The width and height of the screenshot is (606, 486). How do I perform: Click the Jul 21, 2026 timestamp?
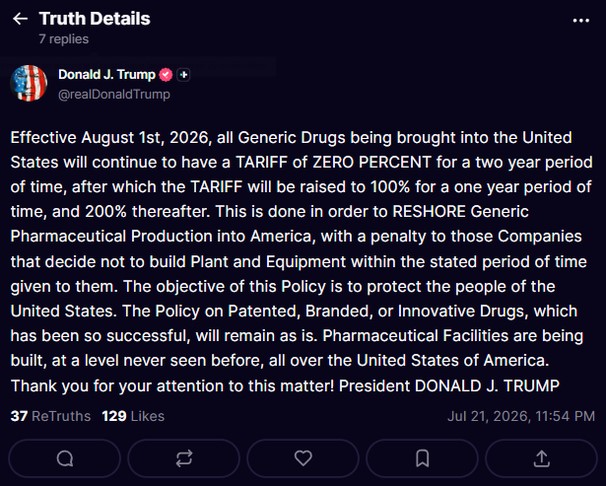point(521,416)
